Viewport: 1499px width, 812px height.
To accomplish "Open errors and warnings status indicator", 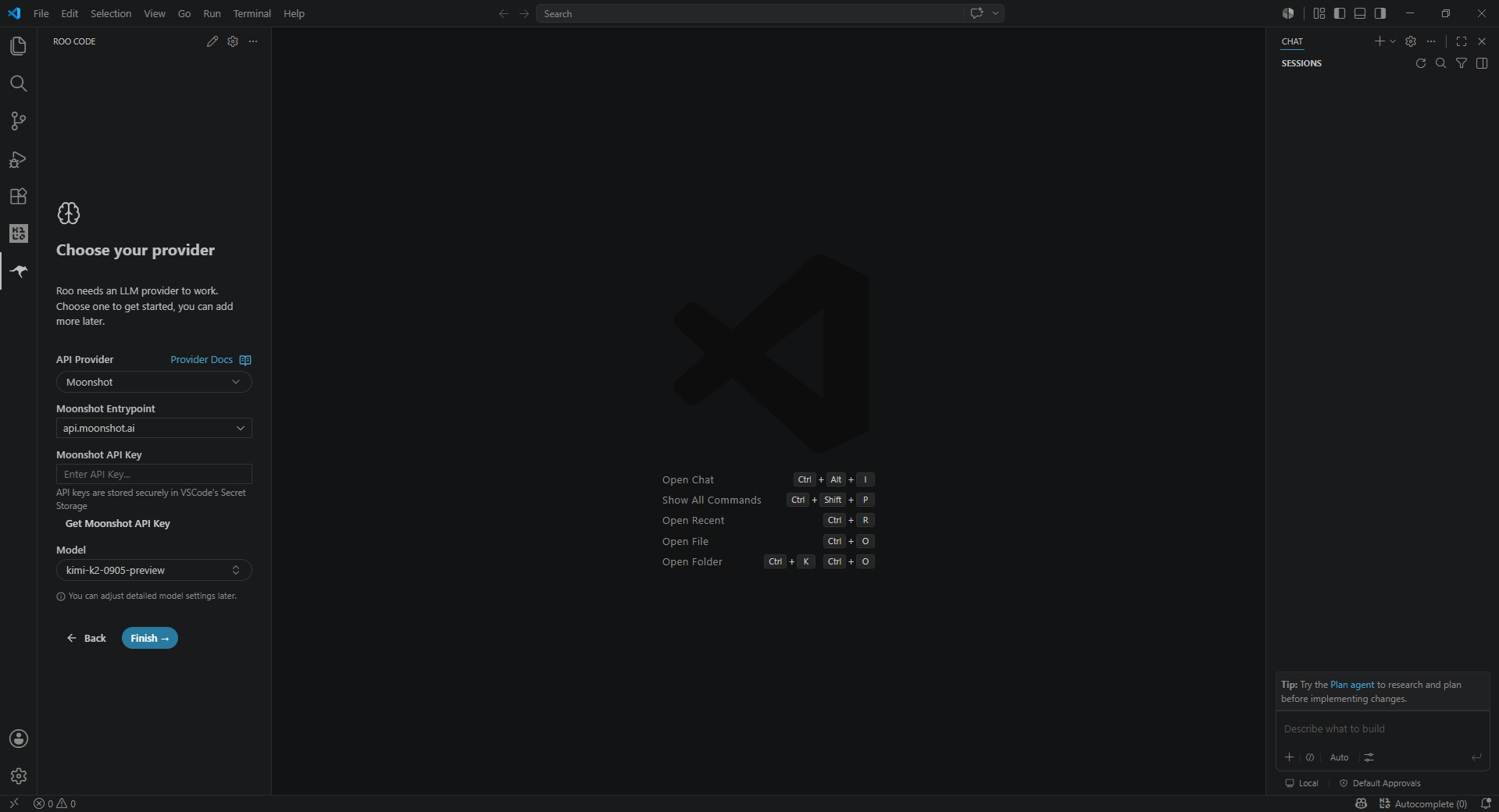I will click(x=55, y=803).
